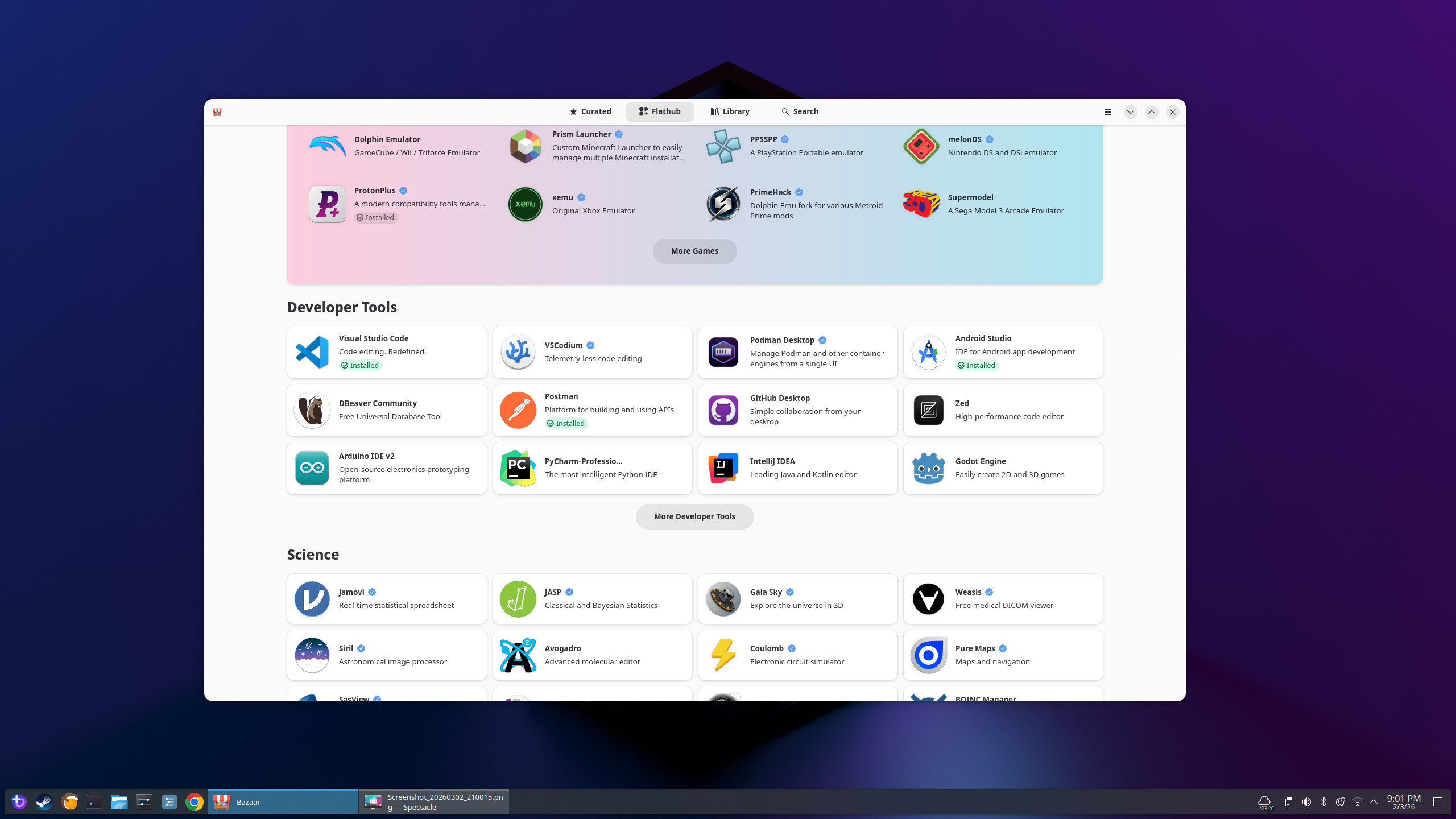
Task: Open the Dolphin Emulator icon
Action: click(327, 146)
